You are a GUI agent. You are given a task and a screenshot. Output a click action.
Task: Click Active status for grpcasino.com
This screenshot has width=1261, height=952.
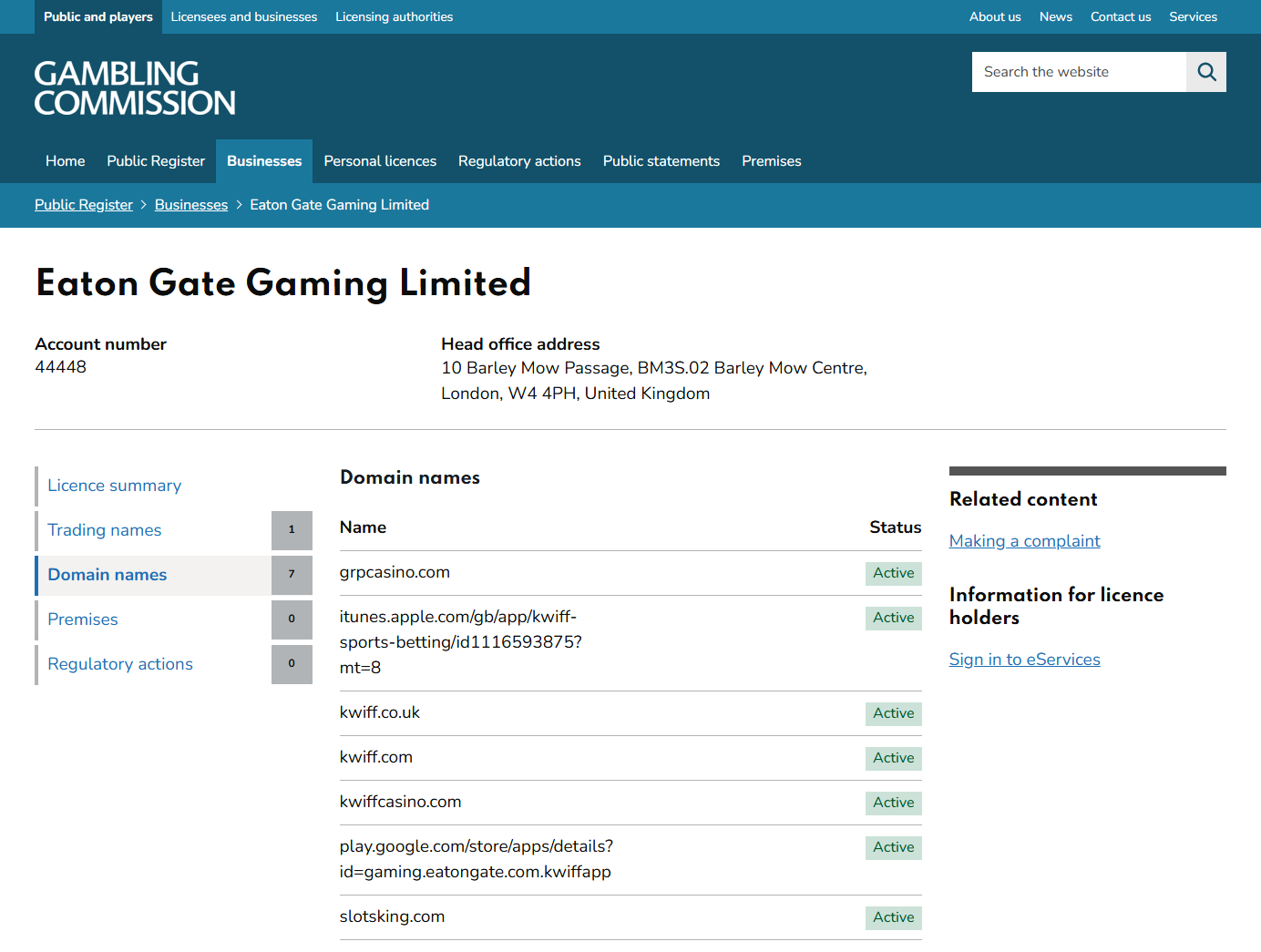click(893, 573)
